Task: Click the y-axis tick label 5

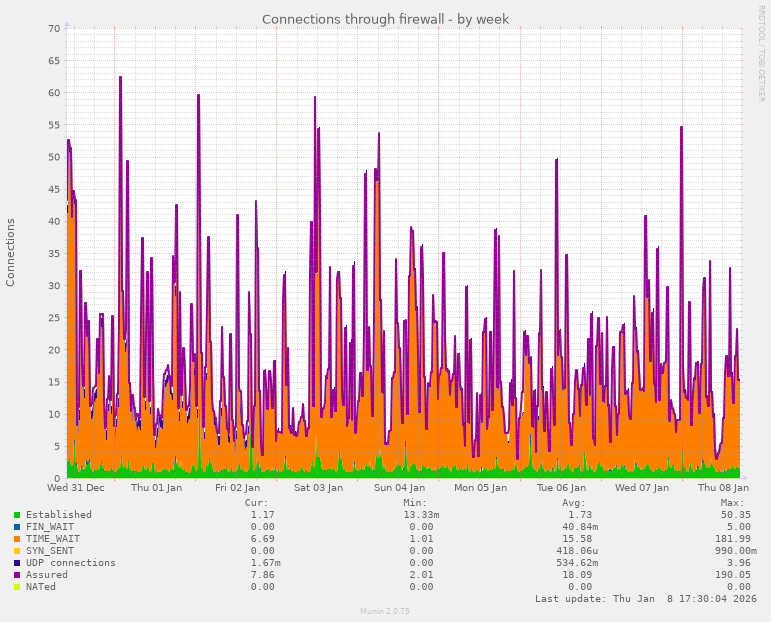Action: point(58,446)
